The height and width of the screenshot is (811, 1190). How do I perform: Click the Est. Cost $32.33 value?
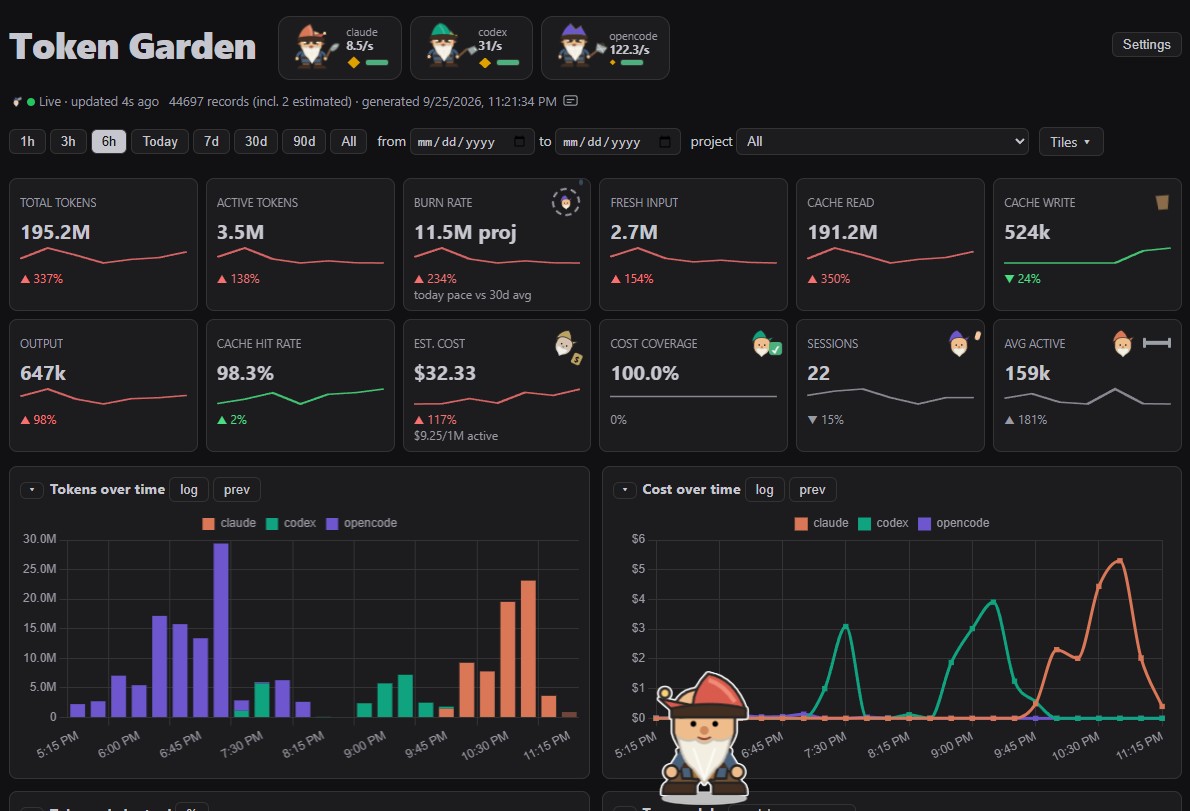point(445,373)
